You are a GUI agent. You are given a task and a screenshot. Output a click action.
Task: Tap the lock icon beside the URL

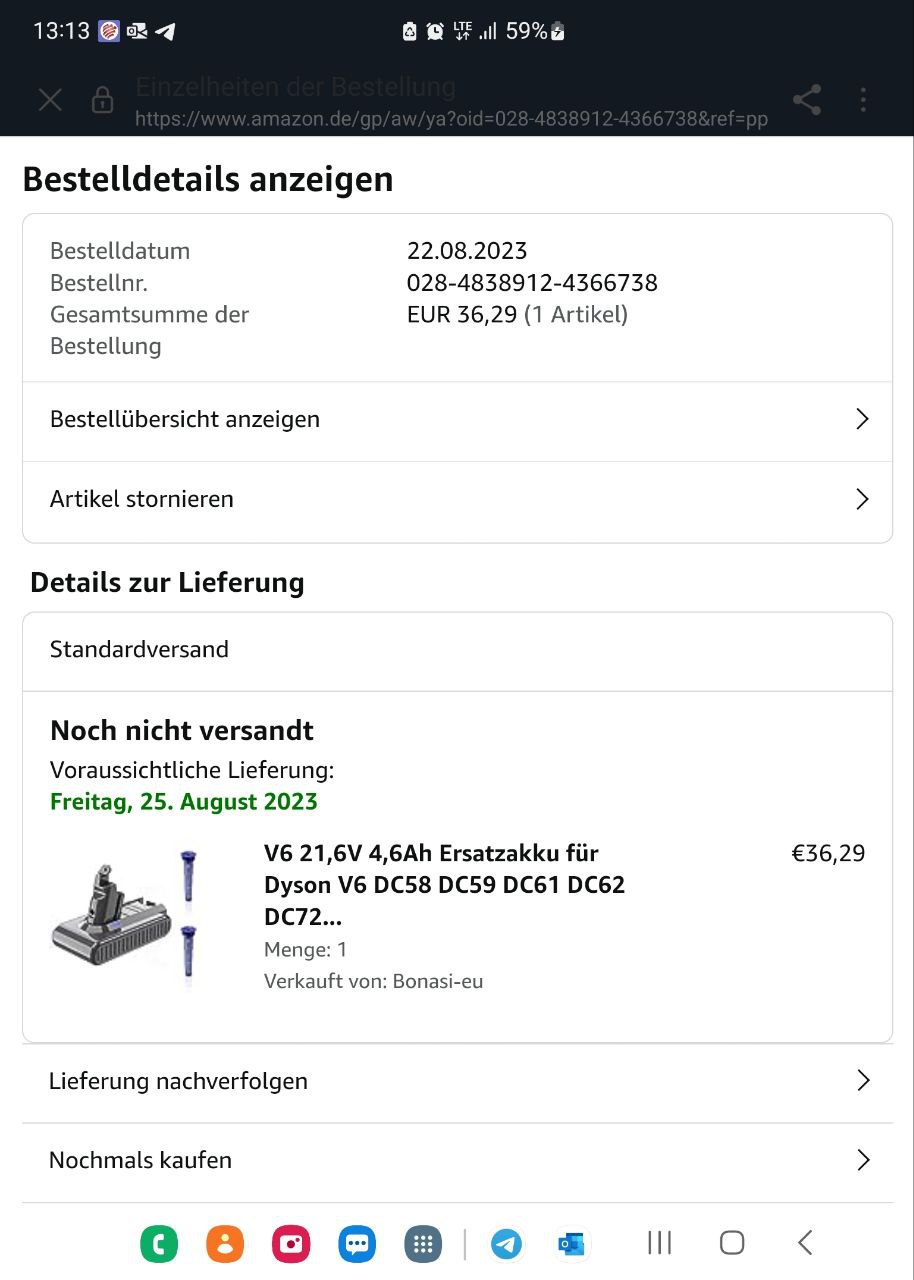(x=102, y=100)
